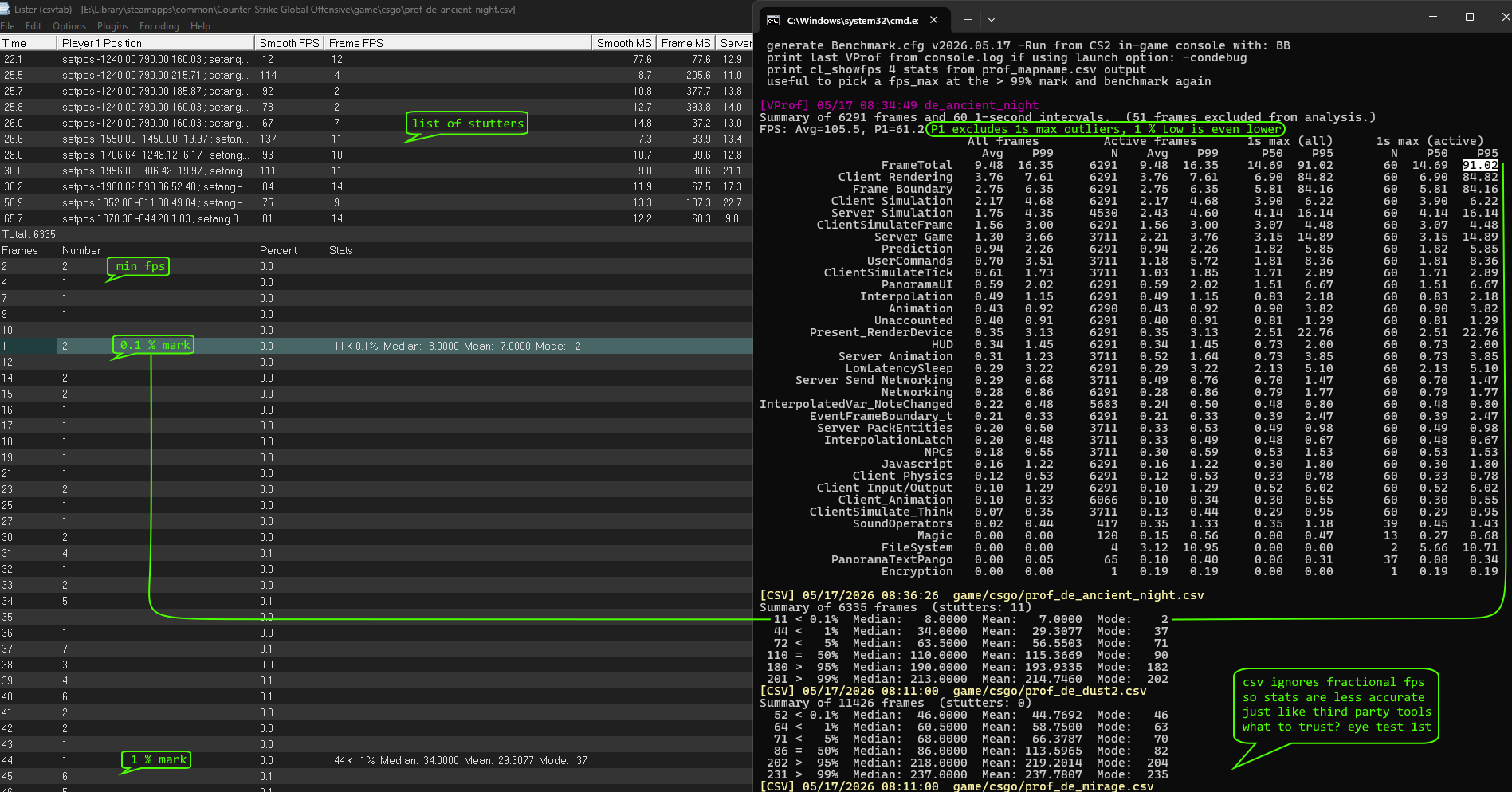The width and height of the screenshot is (1512, 792).
Task: Click the prof_de_mirage.csv path in terminal
Action: 1053,786
